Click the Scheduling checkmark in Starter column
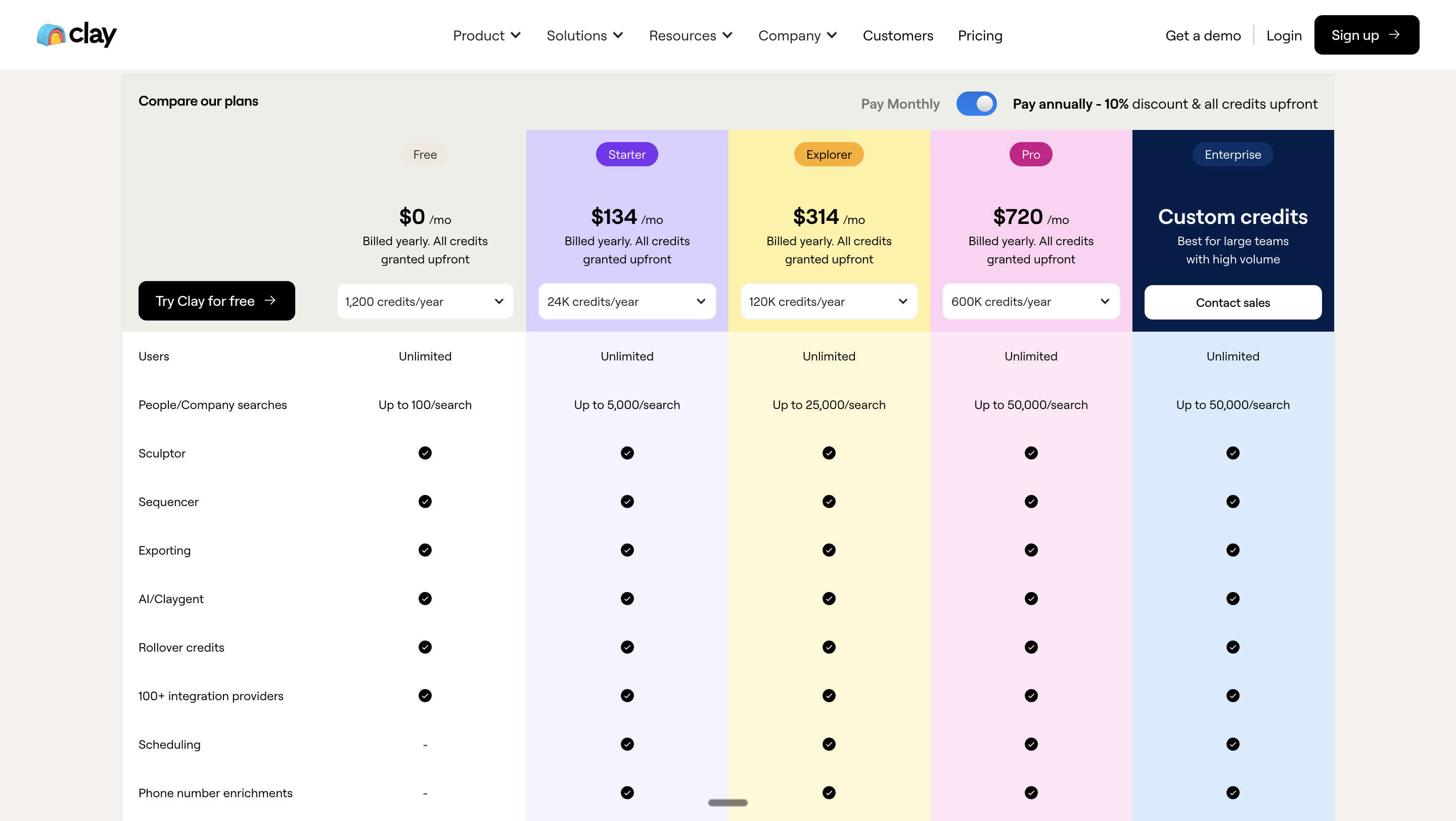This screenshot has width=1456, height=821. 627,744
